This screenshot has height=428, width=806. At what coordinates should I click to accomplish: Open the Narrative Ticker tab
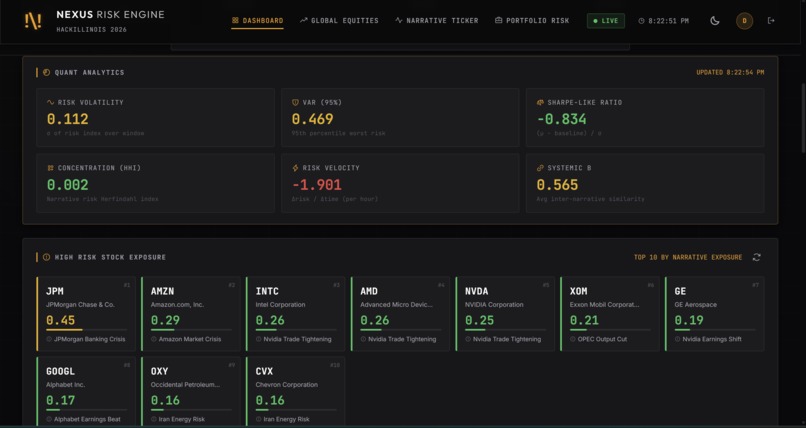[x=436, y=21]
